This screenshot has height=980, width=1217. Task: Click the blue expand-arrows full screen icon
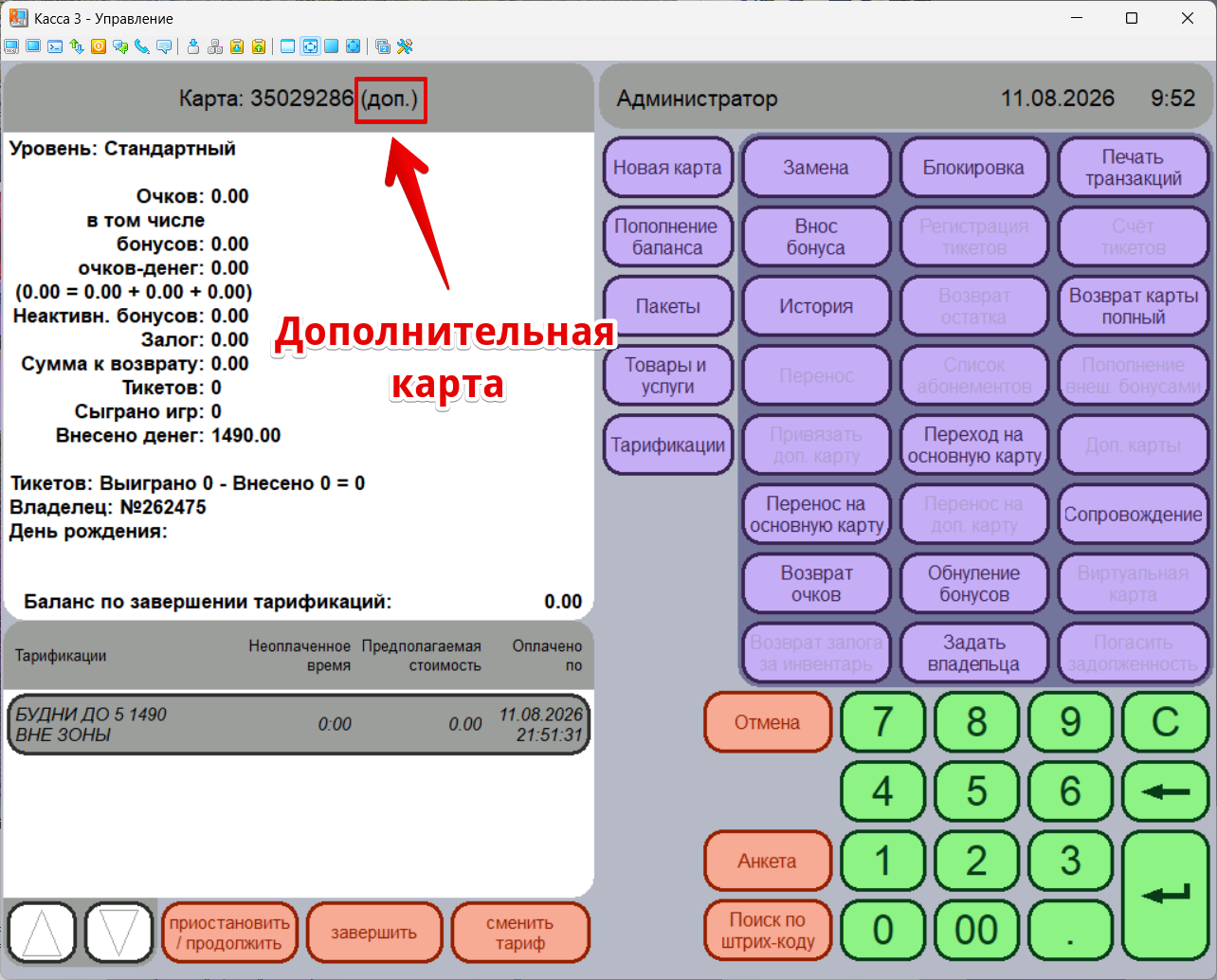click(x=354, y=46)
